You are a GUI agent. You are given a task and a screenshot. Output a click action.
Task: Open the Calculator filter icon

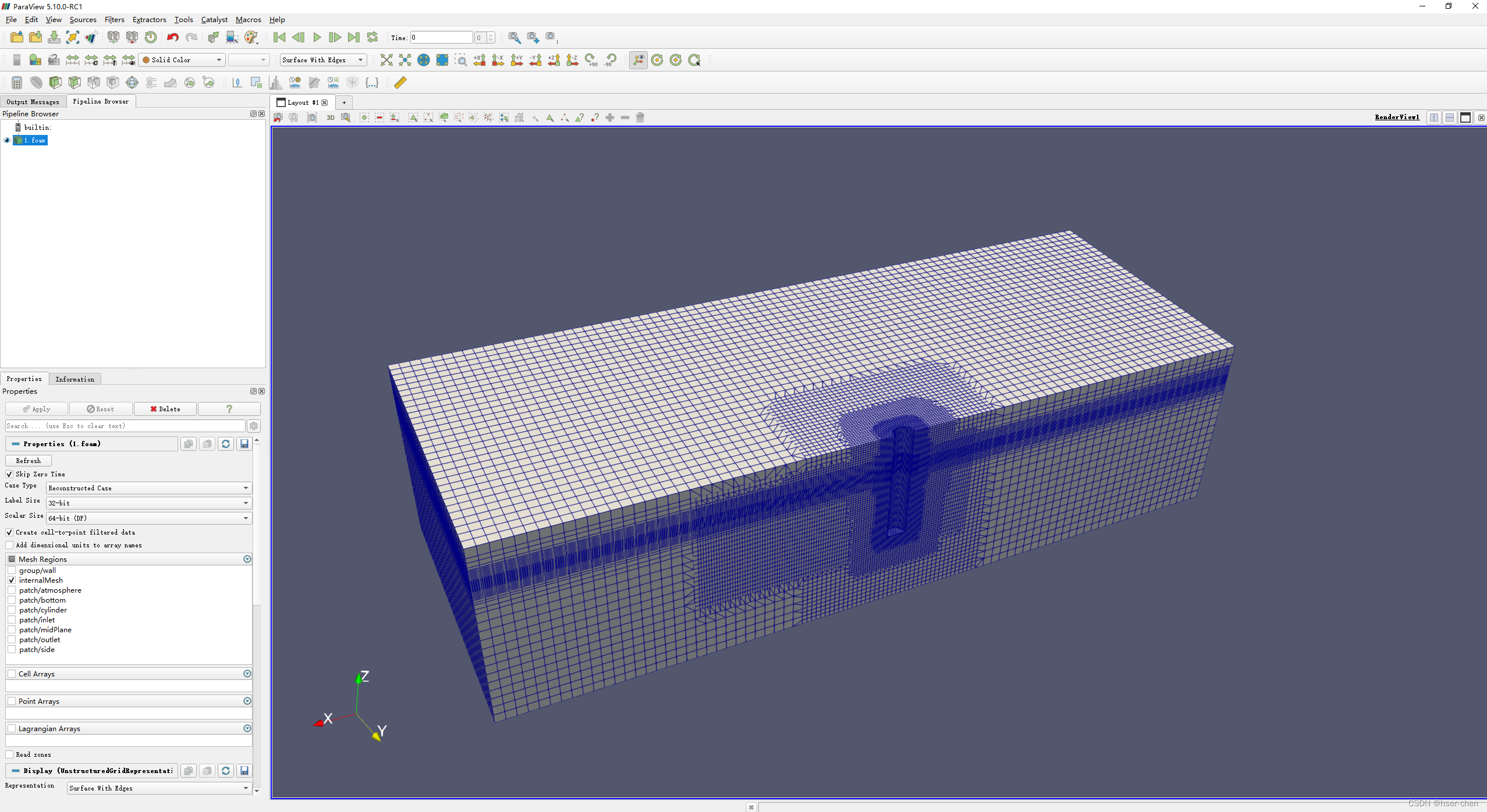click(x=17, y=83)
